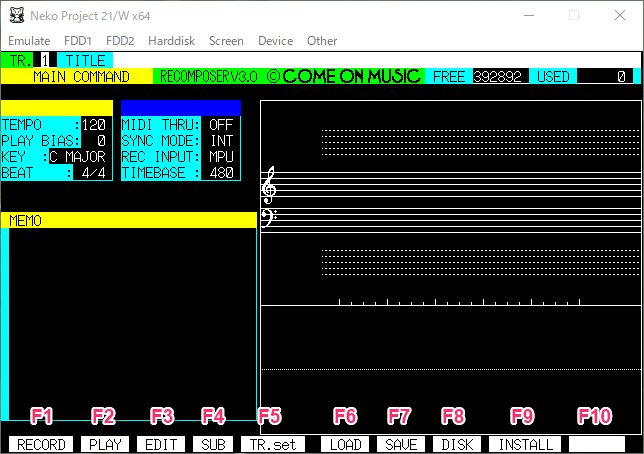
Task: Click the MEMO header
Action: click(129, 220)
